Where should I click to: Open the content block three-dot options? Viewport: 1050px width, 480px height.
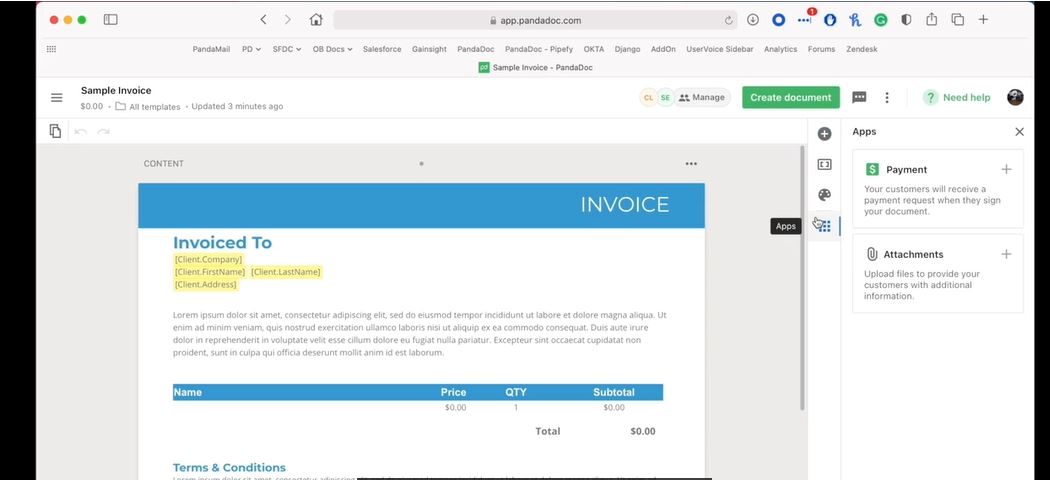click(x=691, y=164)
